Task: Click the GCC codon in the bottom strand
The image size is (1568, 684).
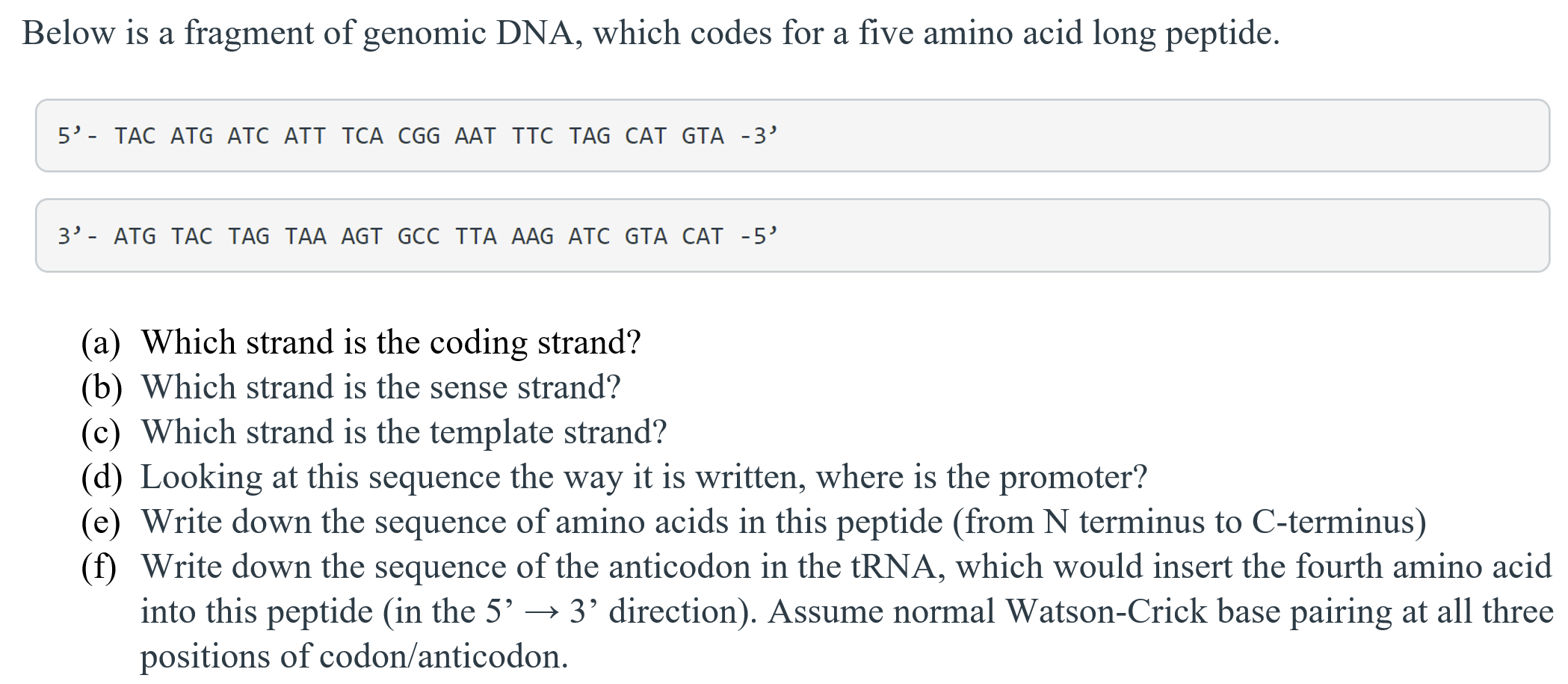Action: 419,236
